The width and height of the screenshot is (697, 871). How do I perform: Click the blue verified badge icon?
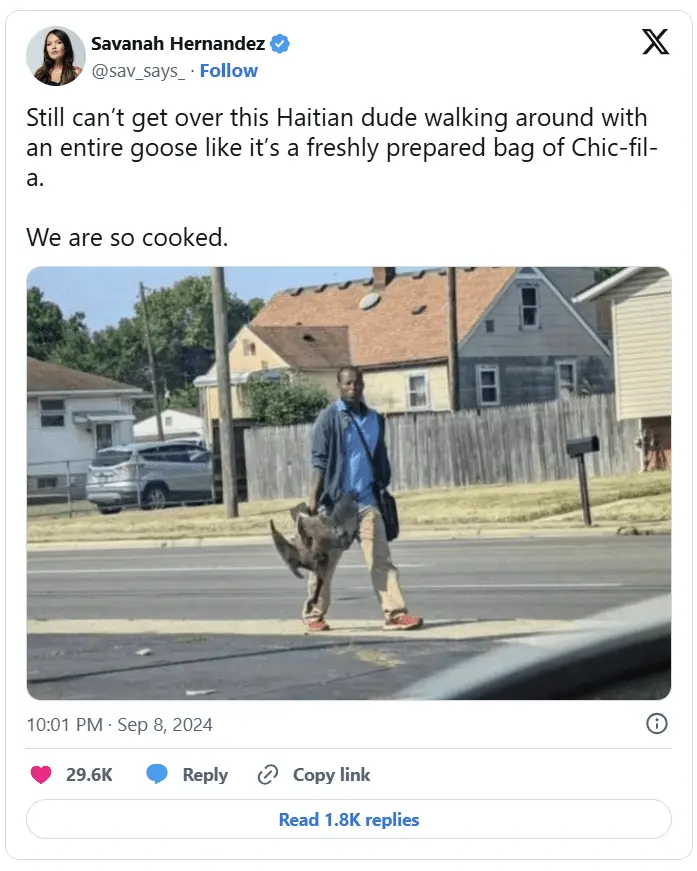coord(280,43)
